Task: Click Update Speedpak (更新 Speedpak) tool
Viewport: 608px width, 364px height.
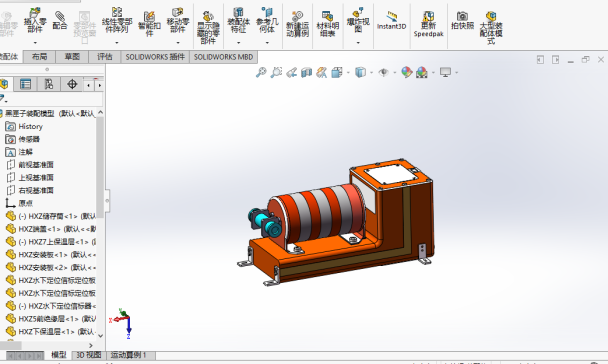Action: tap(428, 24)
